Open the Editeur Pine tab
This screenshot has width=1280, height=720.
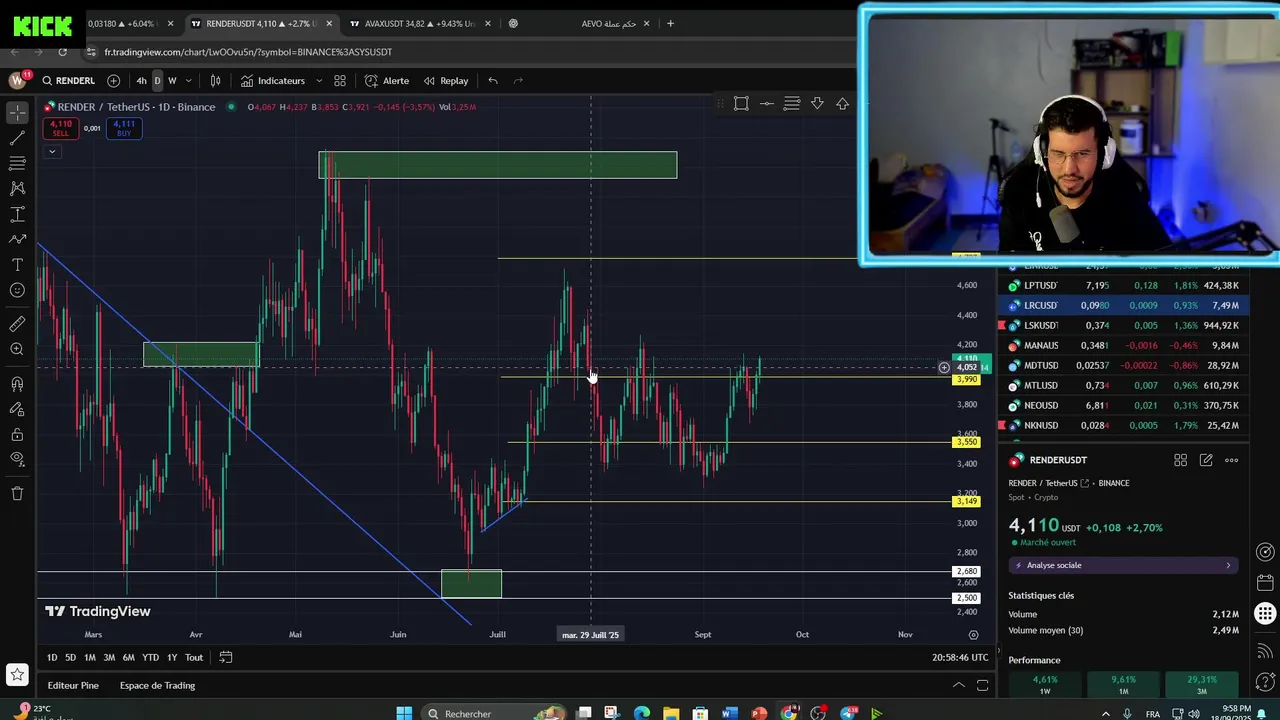73,685
